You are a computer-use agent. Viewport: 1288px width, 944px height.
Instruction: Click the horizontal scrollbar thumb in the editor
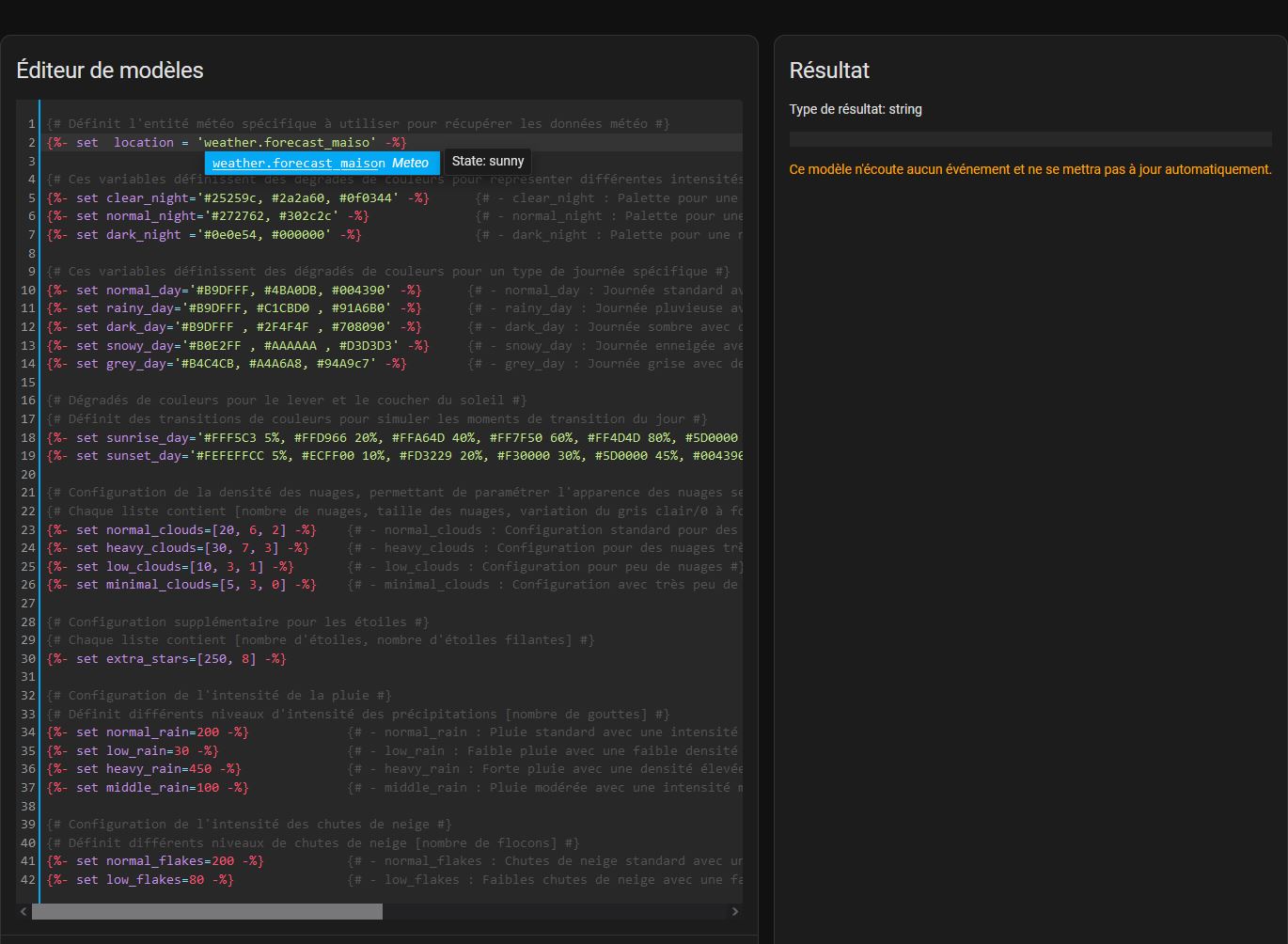[207, 911]
